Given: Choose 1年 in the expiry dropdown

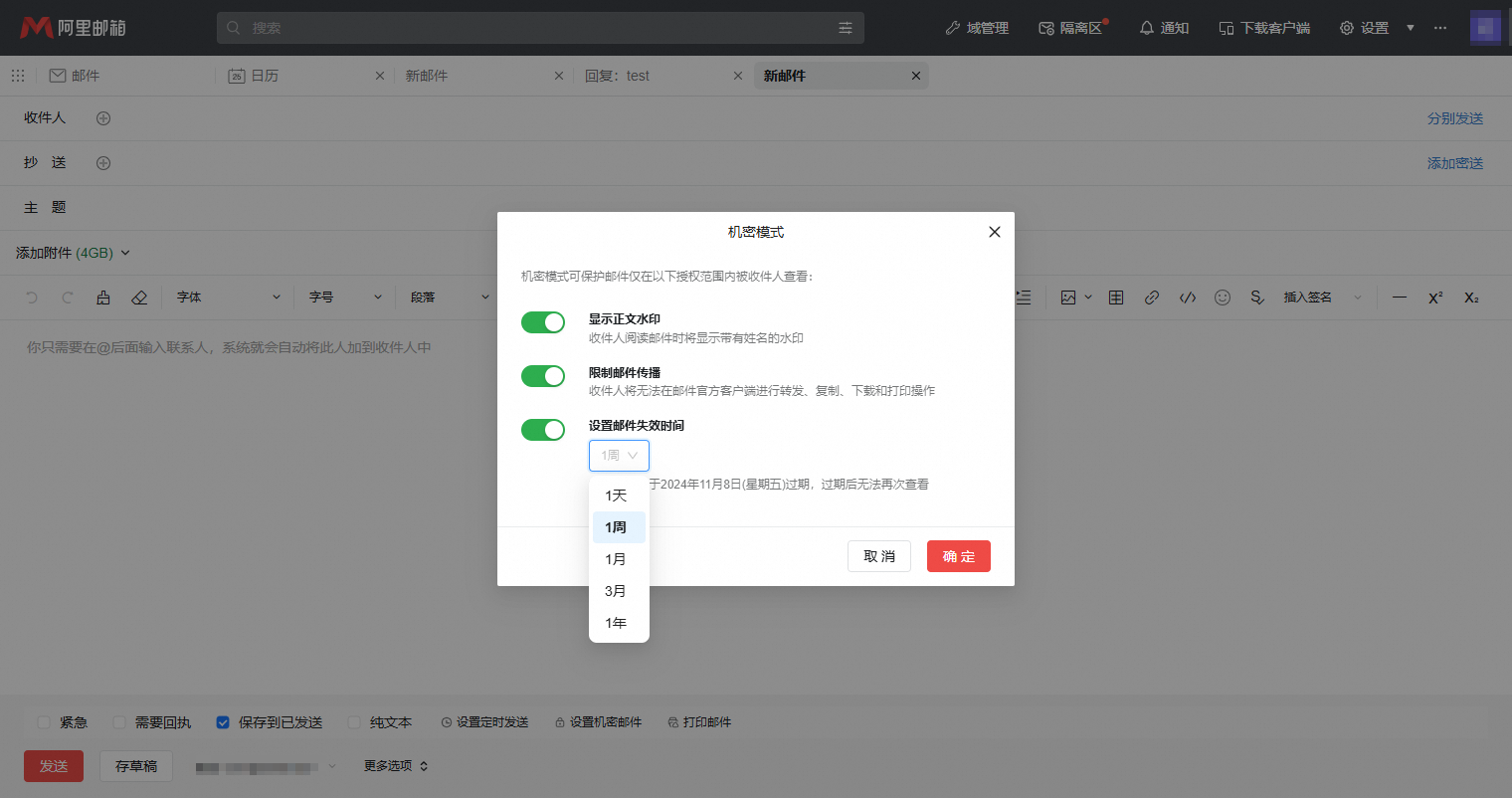Looking at the screenshot, I should (617, 623).
